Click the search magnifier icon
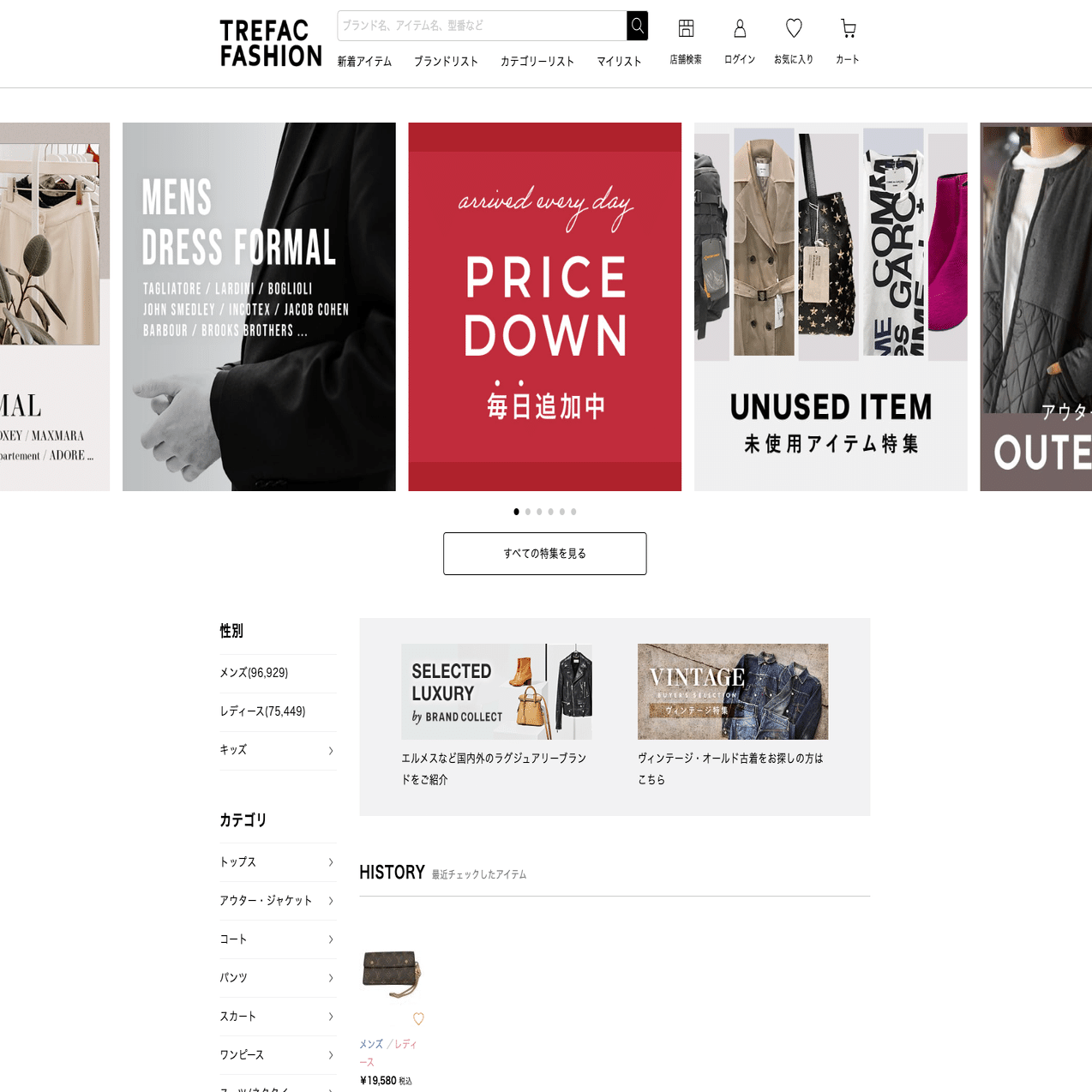Image resolution: width=1092 pixels, height=1092 pixels. 637,26
